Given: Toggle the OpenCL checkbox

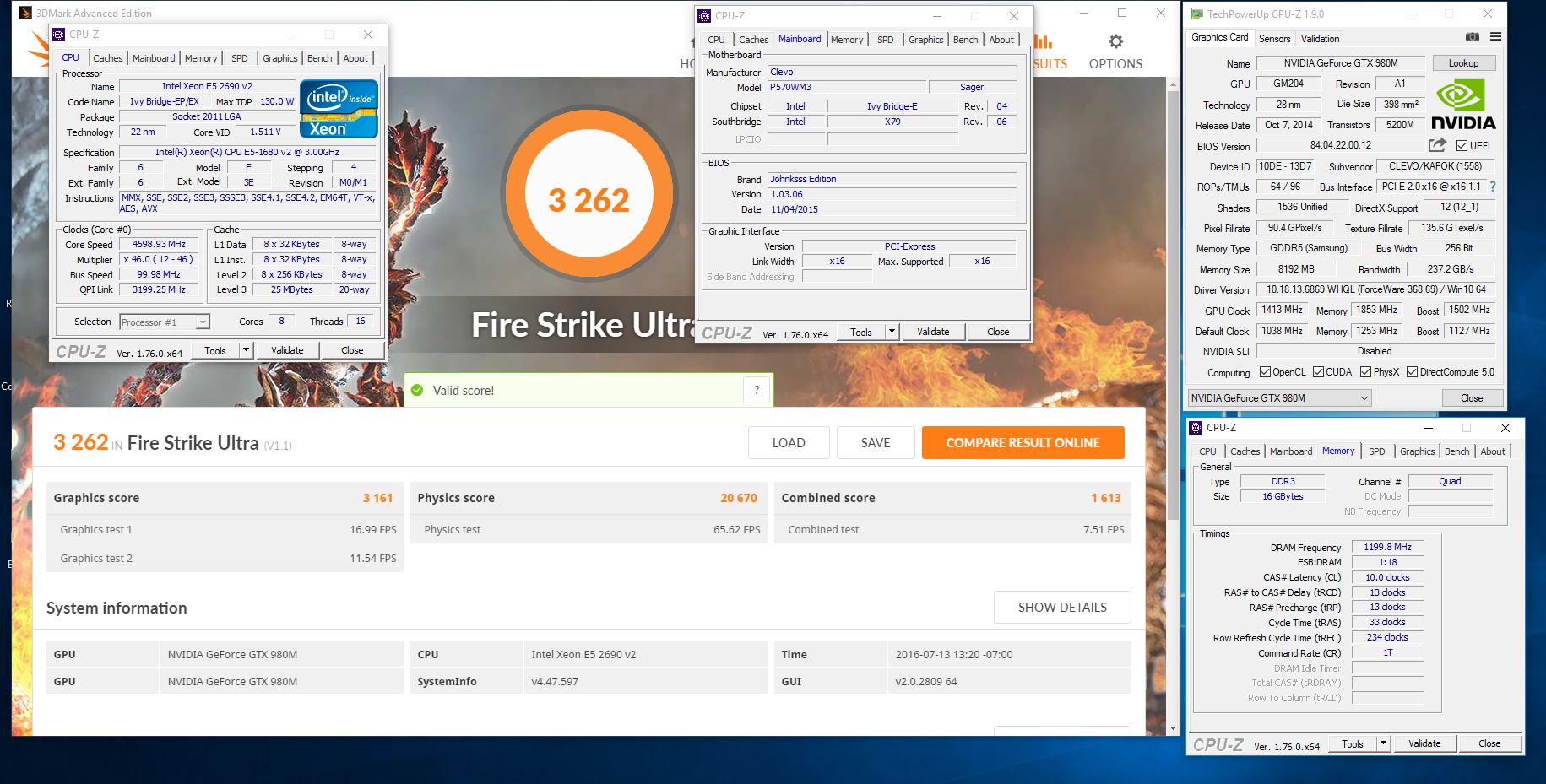Looking at the screenshot, I should pos(1265,371).
